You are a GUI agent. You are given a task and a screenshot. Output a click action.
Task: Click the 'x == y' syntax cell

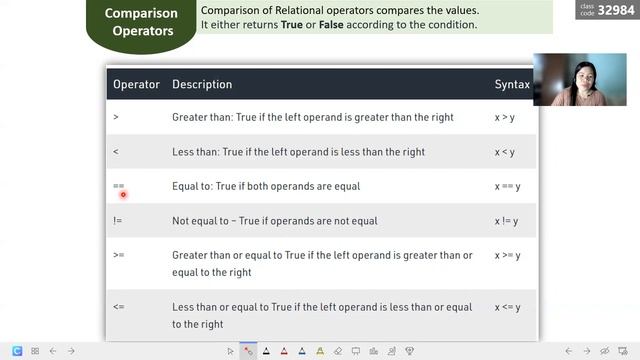(x=507, y=187)
